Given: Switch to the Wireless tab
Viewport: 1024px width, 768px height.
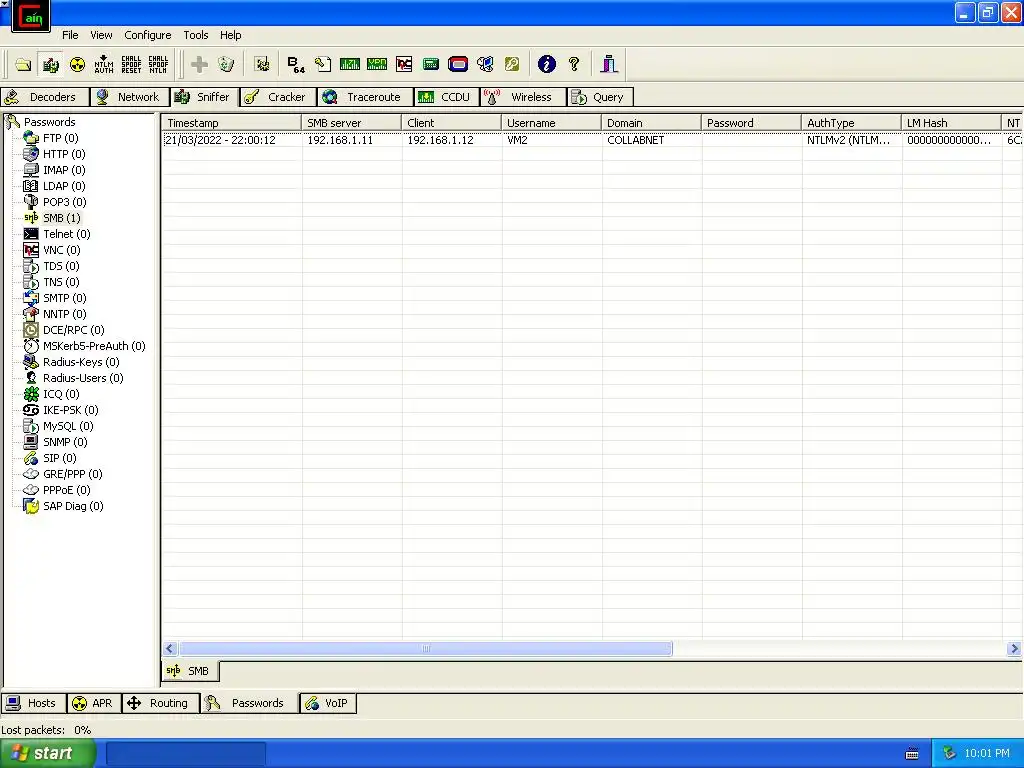Looking at the screenshot, I should (523, 97).
